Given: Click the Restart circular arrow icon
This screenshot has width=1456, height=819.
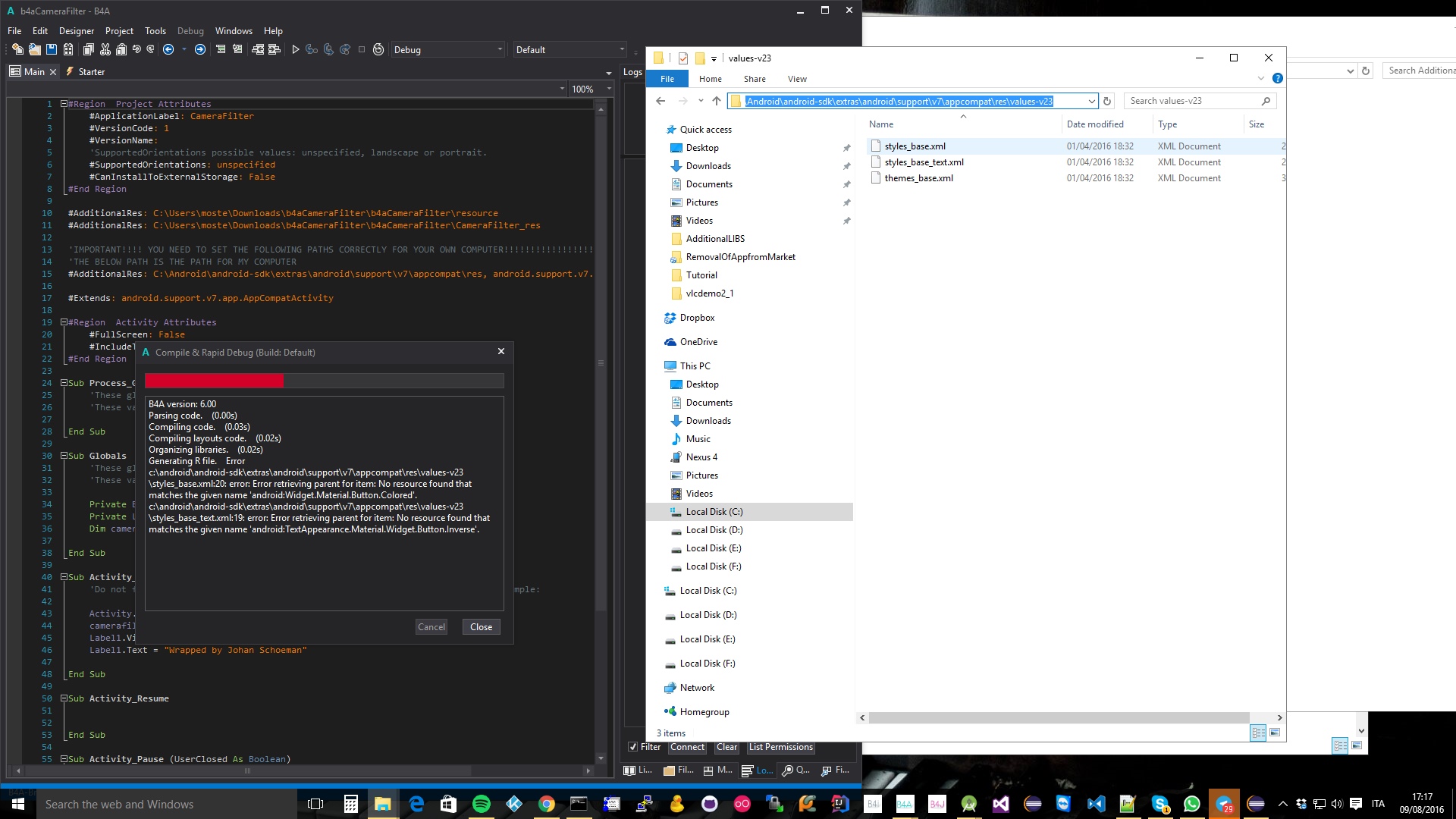Looking at the screenshot, I should point(378,50).
